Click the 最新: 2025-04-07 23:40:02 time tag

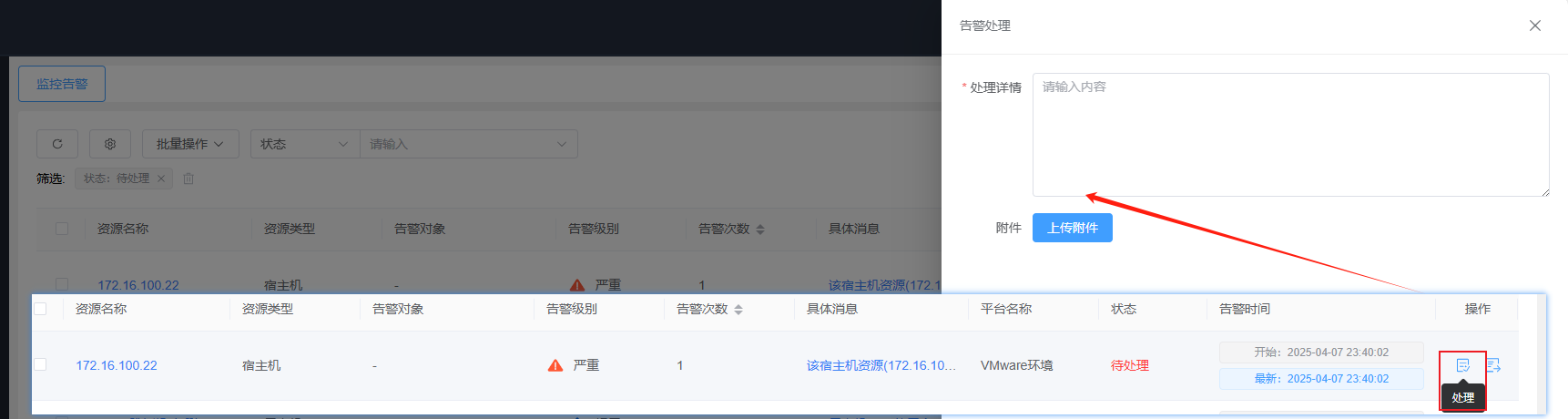pyautogui.click(x=1321, y=379)
